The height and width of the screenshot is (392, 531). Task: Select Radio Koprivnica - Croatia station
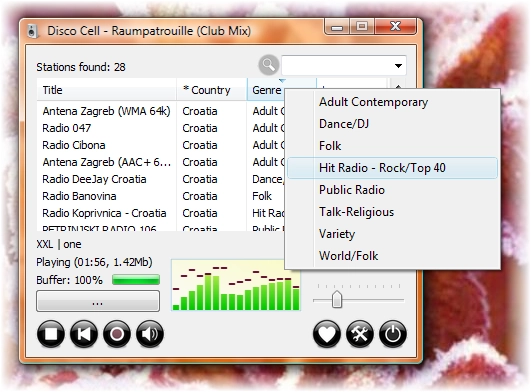104,213
